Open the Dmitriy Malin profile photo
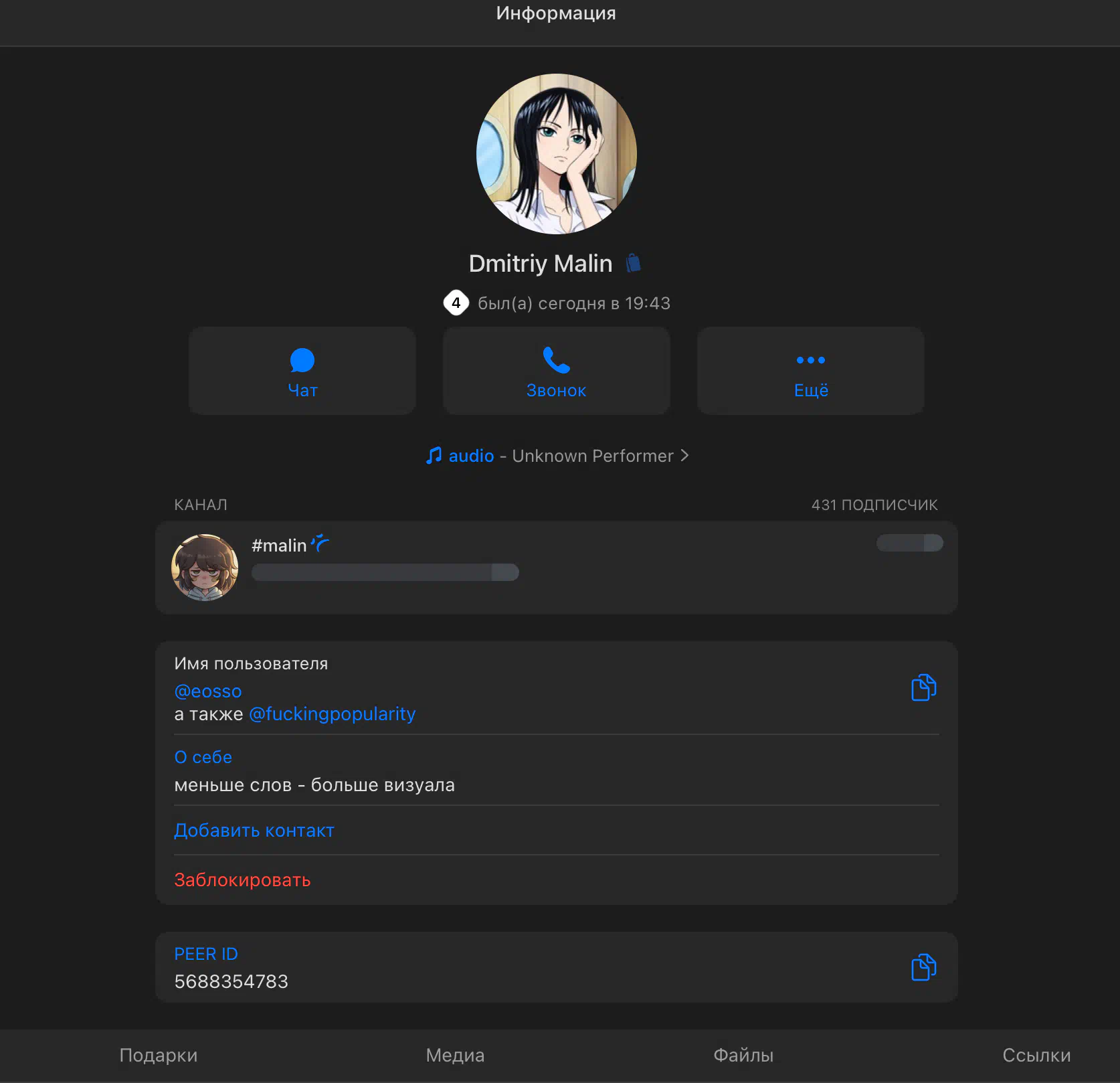Screen dimensions: 1120x1083 [556, 154]
